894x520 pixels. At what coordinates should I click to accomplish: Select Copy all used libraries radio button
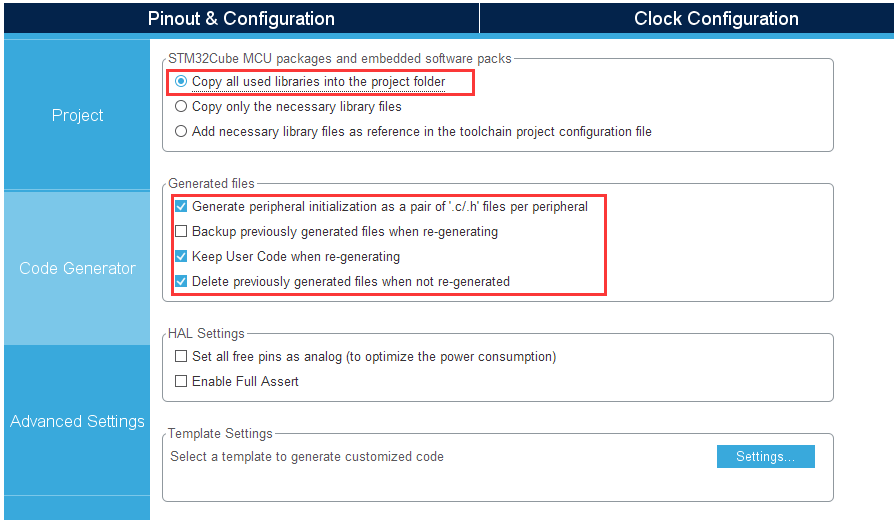coord(181,82)
